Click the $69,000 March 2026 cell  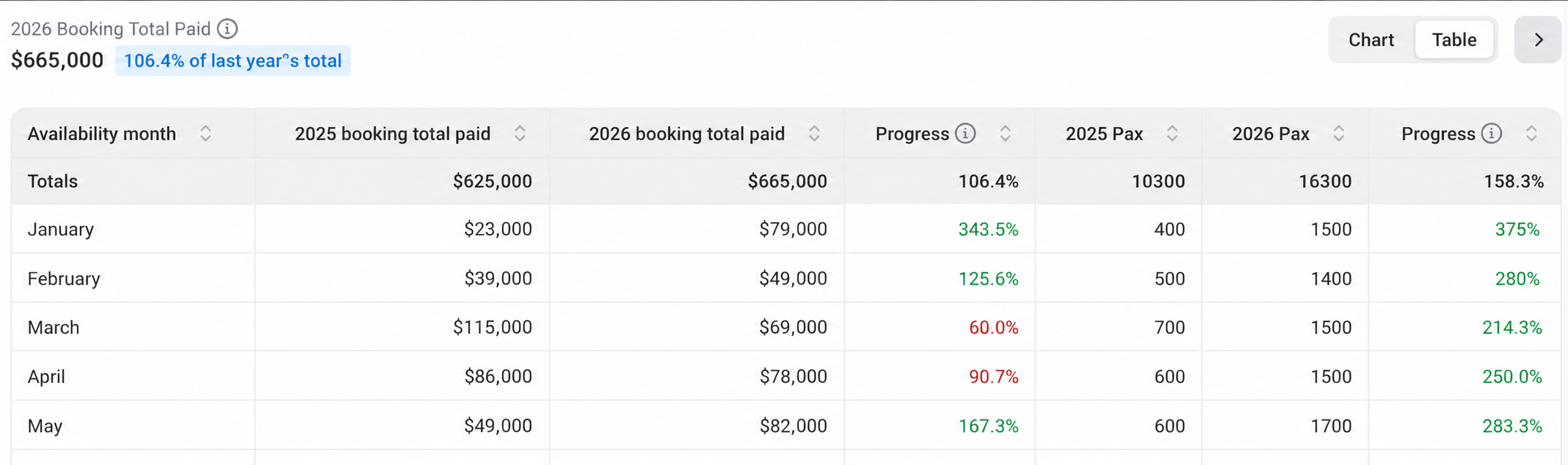pyautogui.click(x=793, y=327)
